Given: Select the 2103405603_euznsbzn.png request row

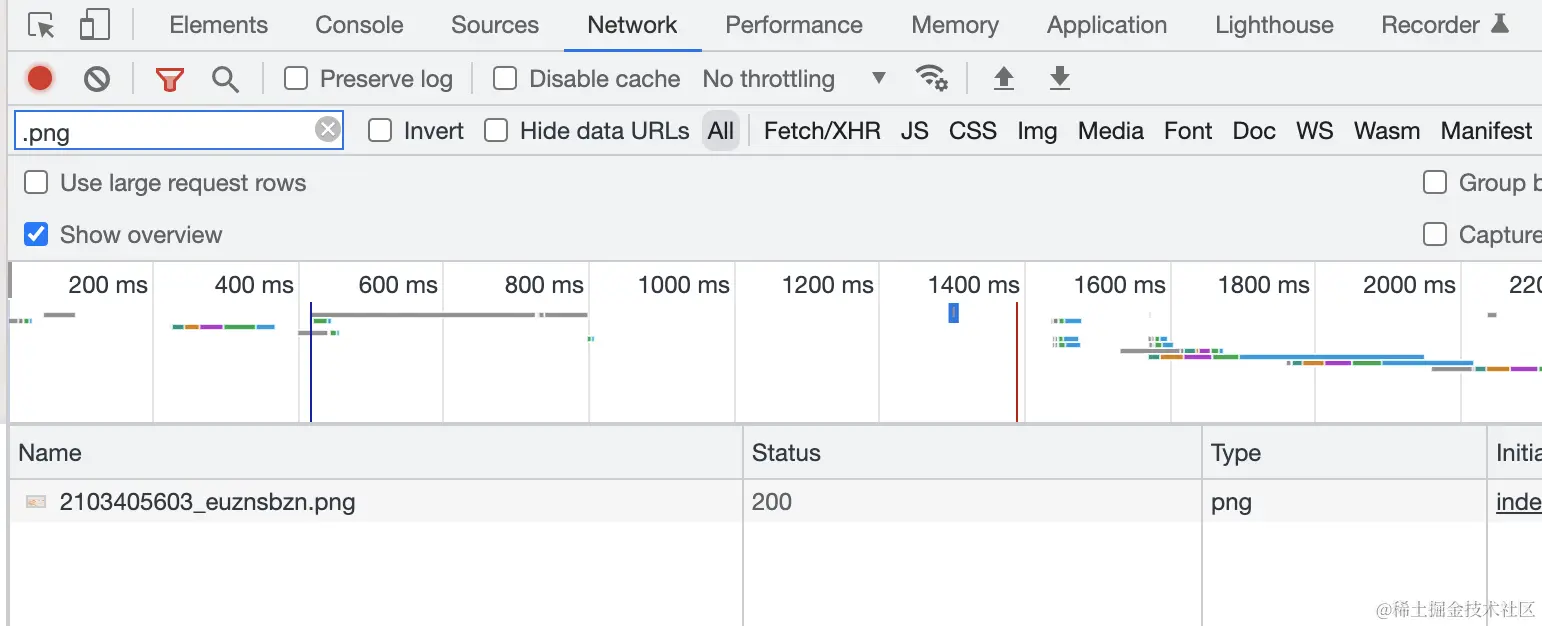Looking at the screenshot, I should [207, 501].
